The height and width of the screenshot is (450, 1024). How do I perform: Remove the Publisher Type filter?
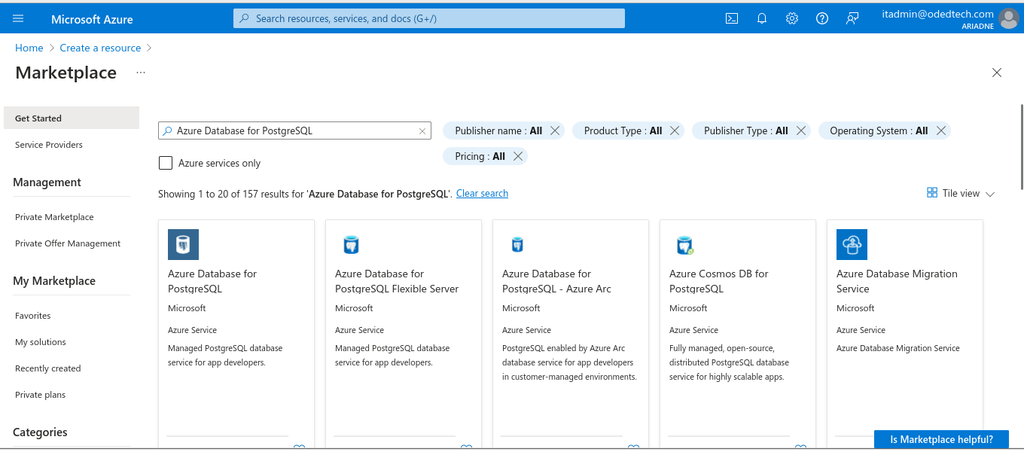[801, 131]
